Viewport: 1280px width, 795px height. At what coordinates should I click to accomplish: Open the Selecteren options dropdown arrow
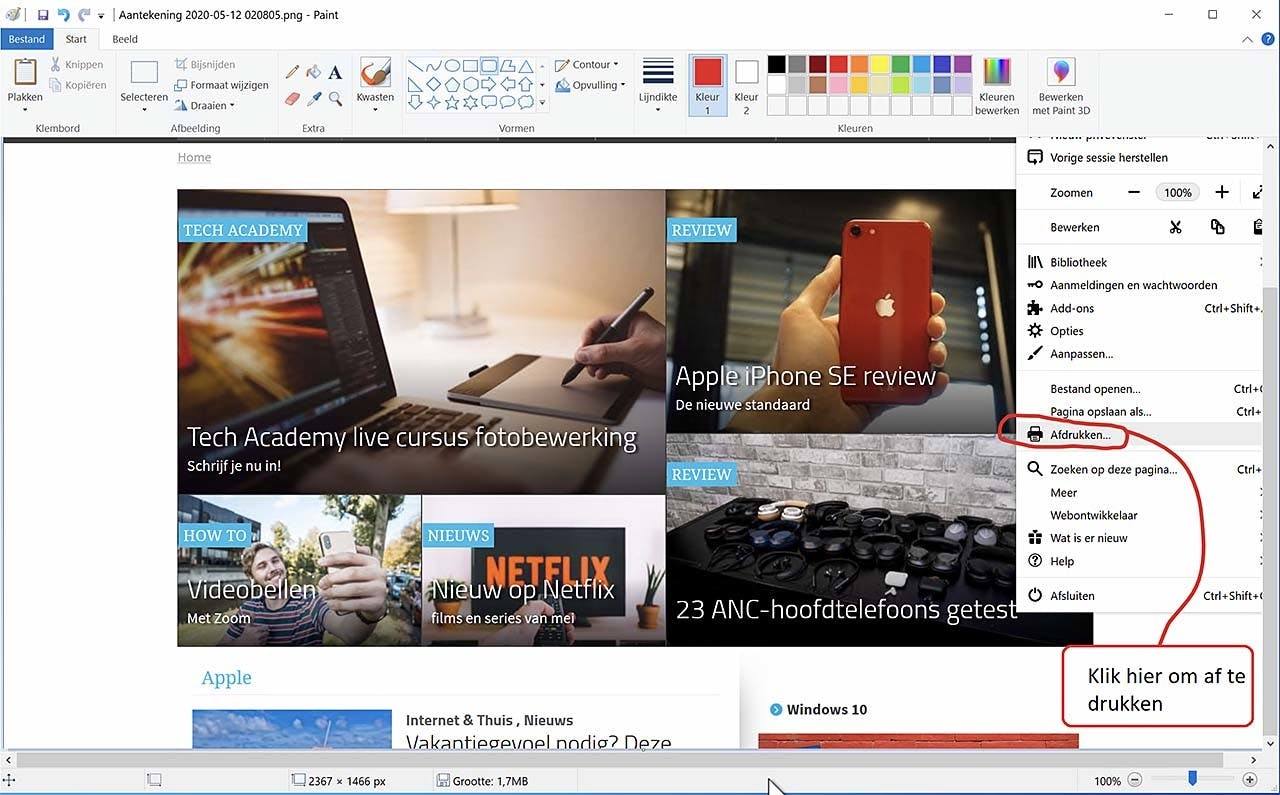(x=144, y=109)
